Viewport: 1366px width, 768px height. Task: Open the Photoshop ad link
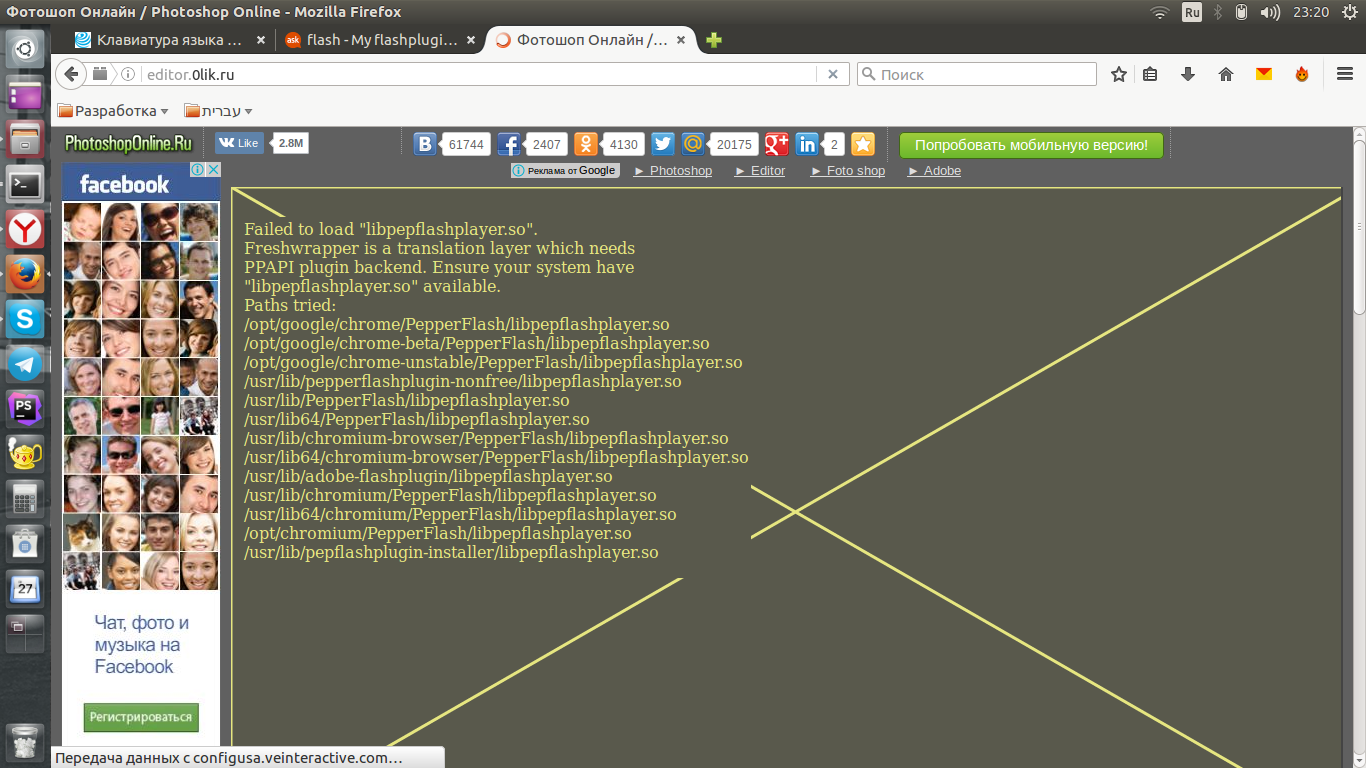[673, 171]
